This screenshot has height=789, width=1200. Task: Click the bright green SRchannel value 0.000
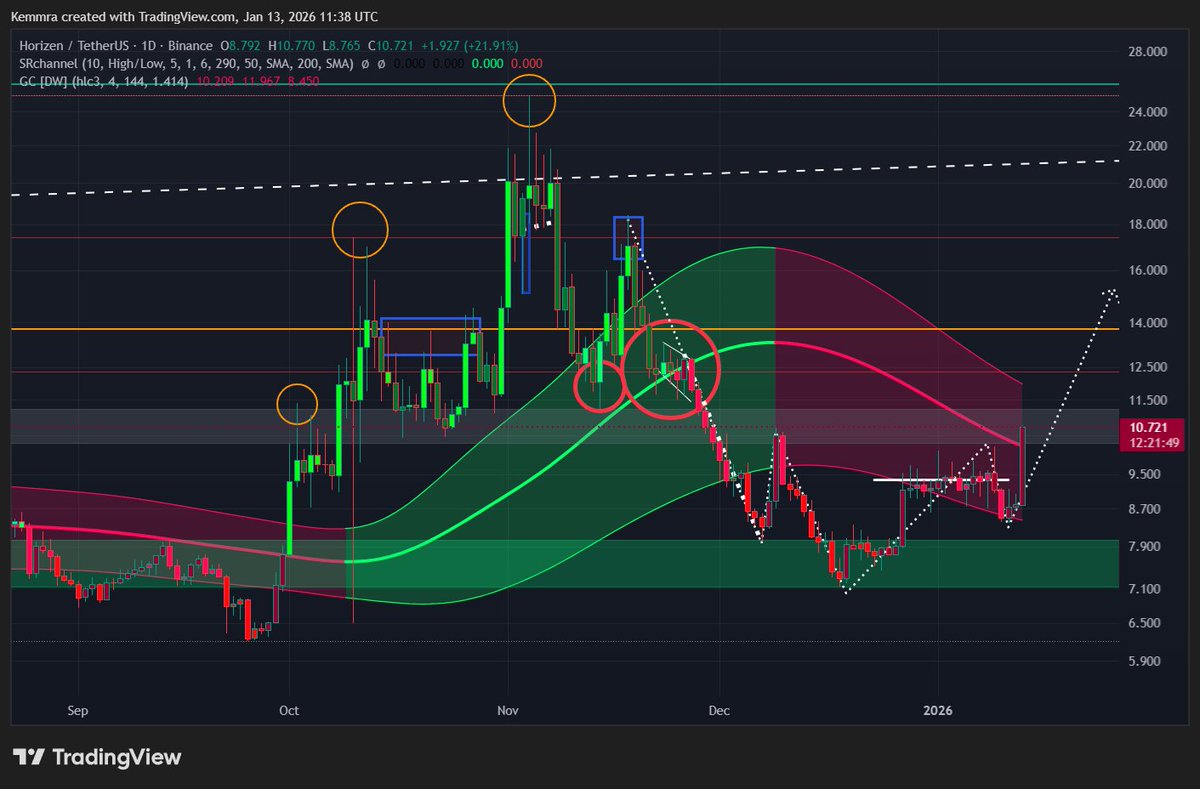point(487,64)
